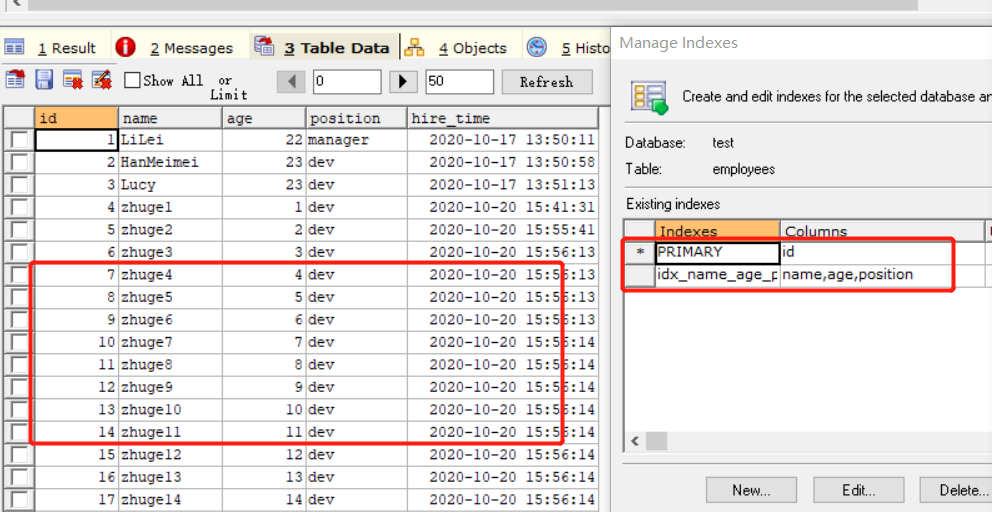Select the 3 Table Data tab
Screen dimensions: 992x512
[323, 47]
